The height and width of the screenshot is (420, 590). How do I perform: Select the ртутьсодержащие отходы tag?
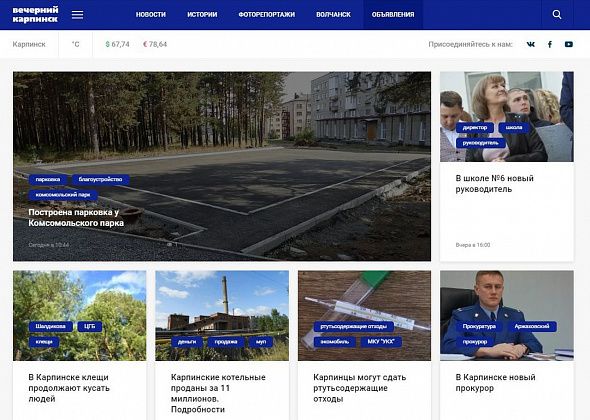tap(353, 326)
